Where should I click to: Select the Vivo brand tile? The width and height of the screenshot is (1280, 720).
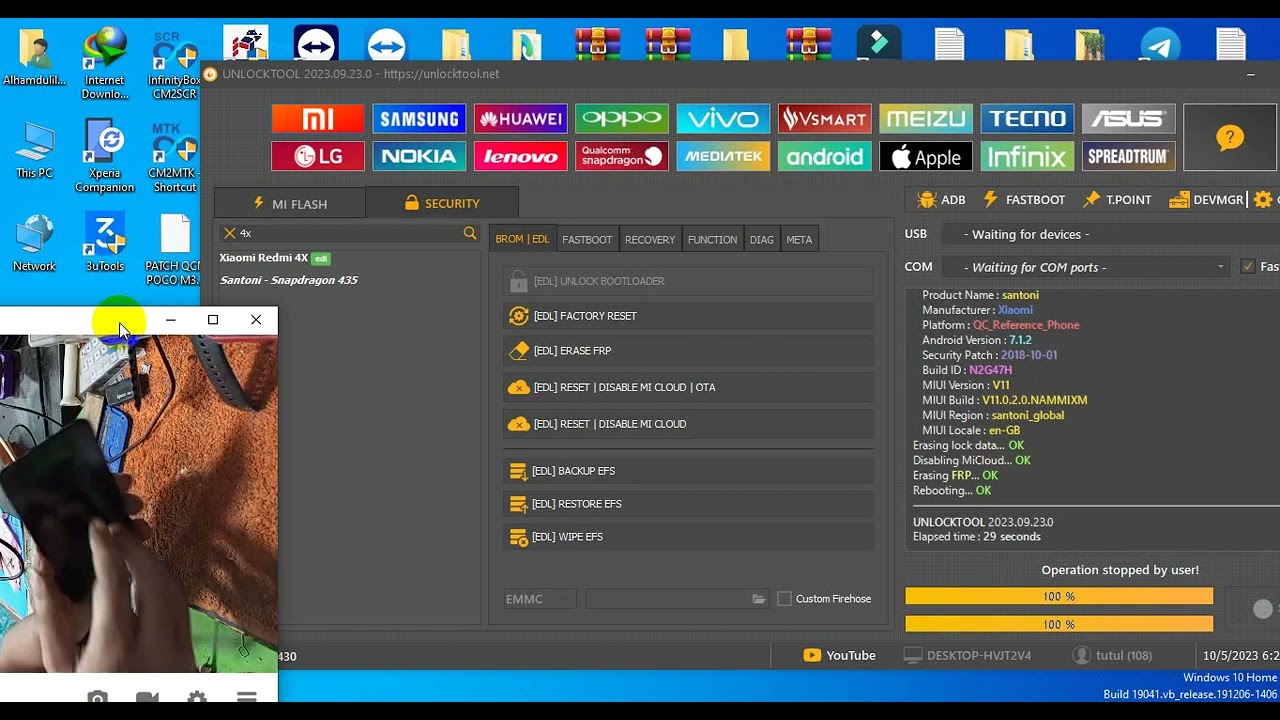point(723,120)
